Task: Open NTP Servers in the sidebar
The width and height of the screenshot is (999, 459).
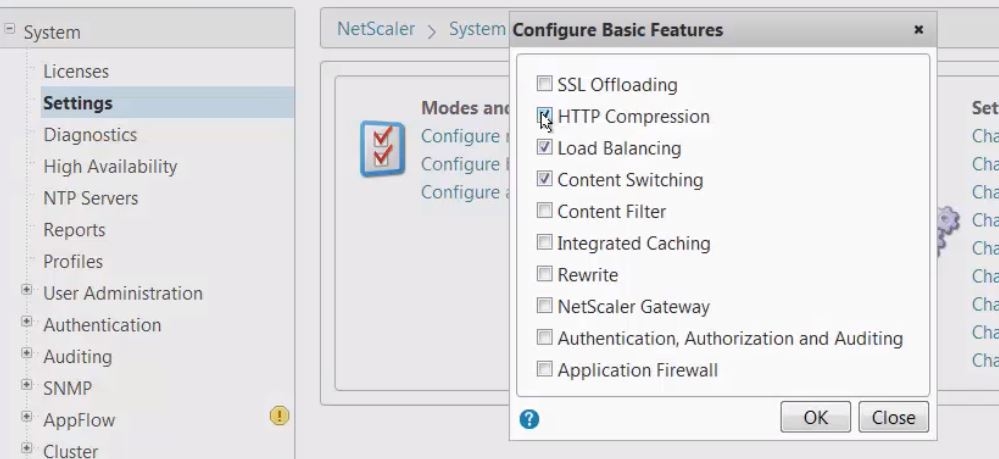Action: click(x=90, y=198)
